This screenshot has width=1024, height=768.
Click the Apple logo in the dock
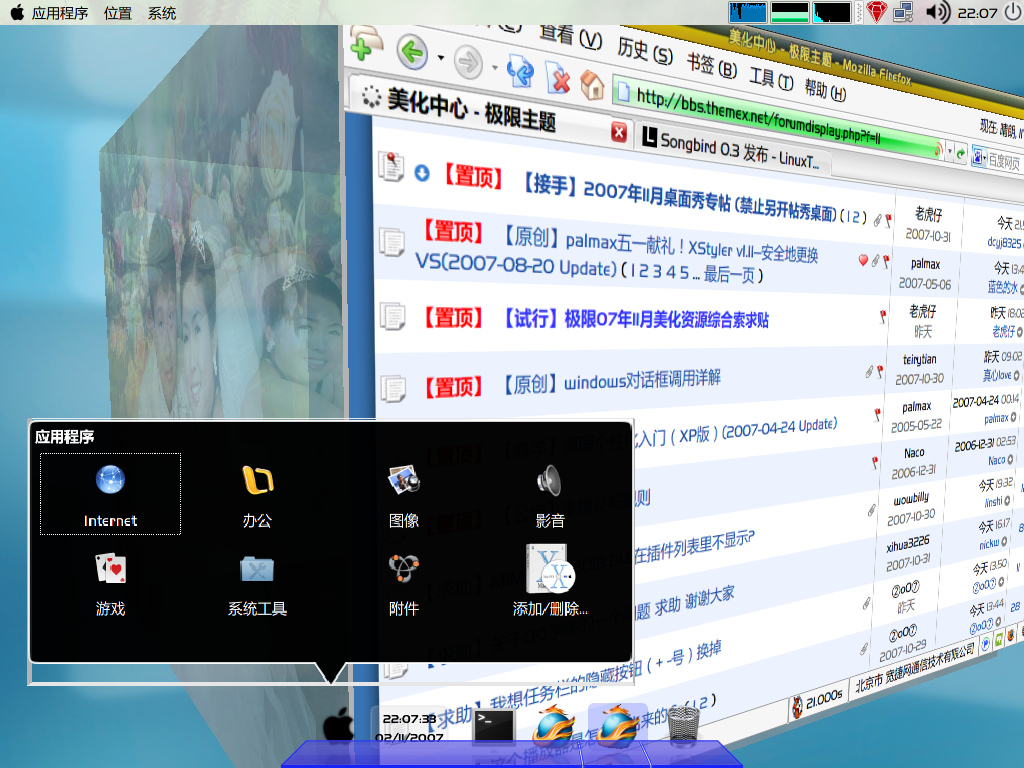click(x=338, y=724)
